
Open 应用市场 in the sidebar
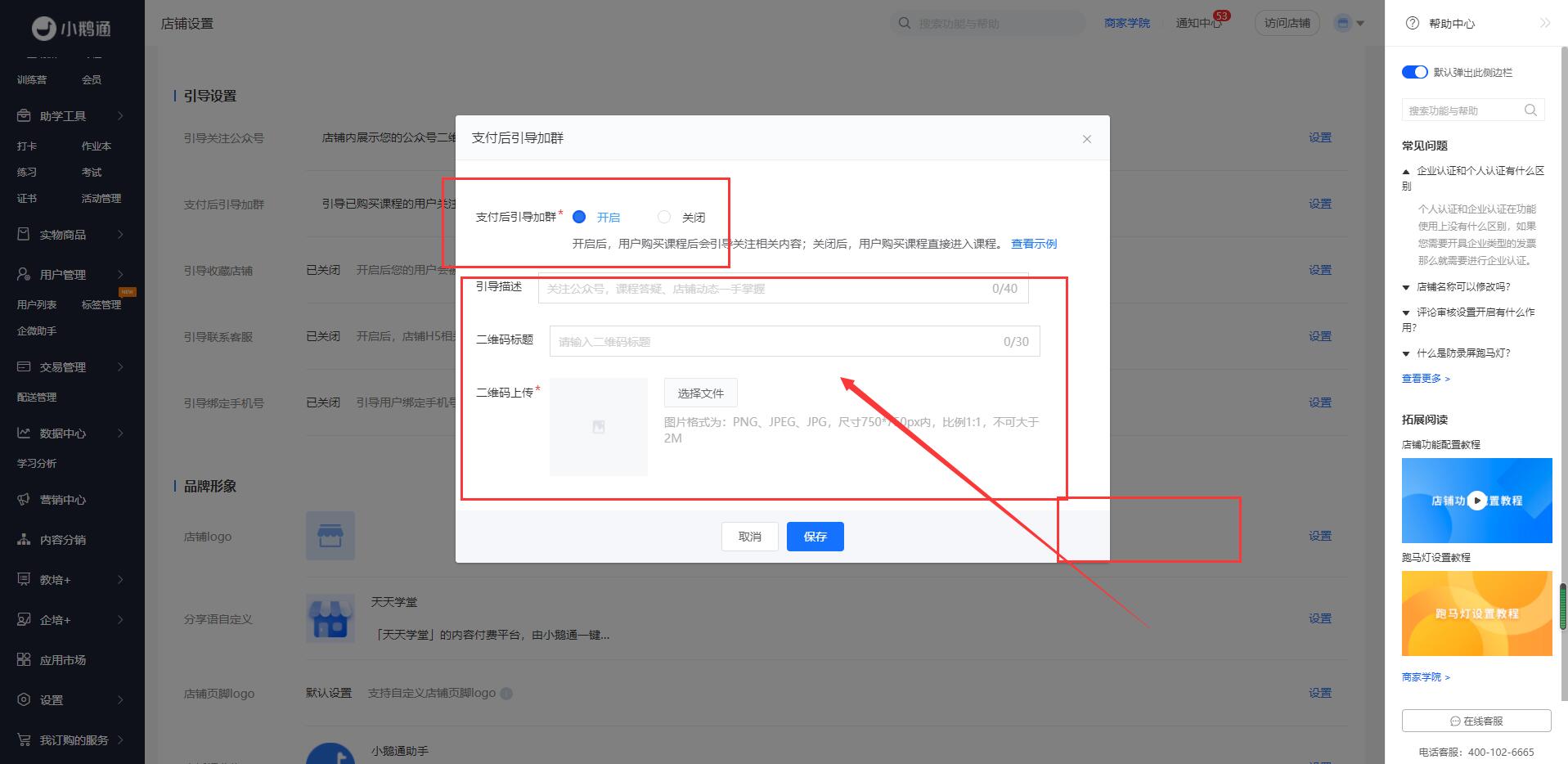click(62, 660)
